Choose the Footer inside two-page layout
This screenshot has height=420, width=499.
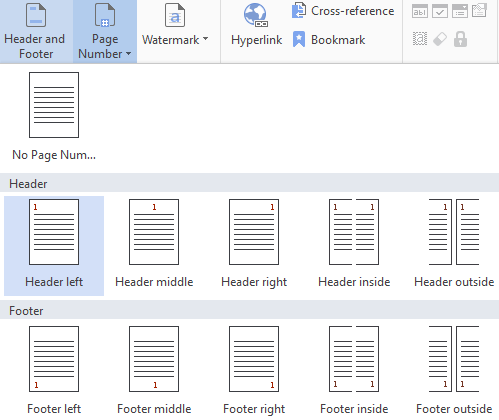(x=354, y=371)
